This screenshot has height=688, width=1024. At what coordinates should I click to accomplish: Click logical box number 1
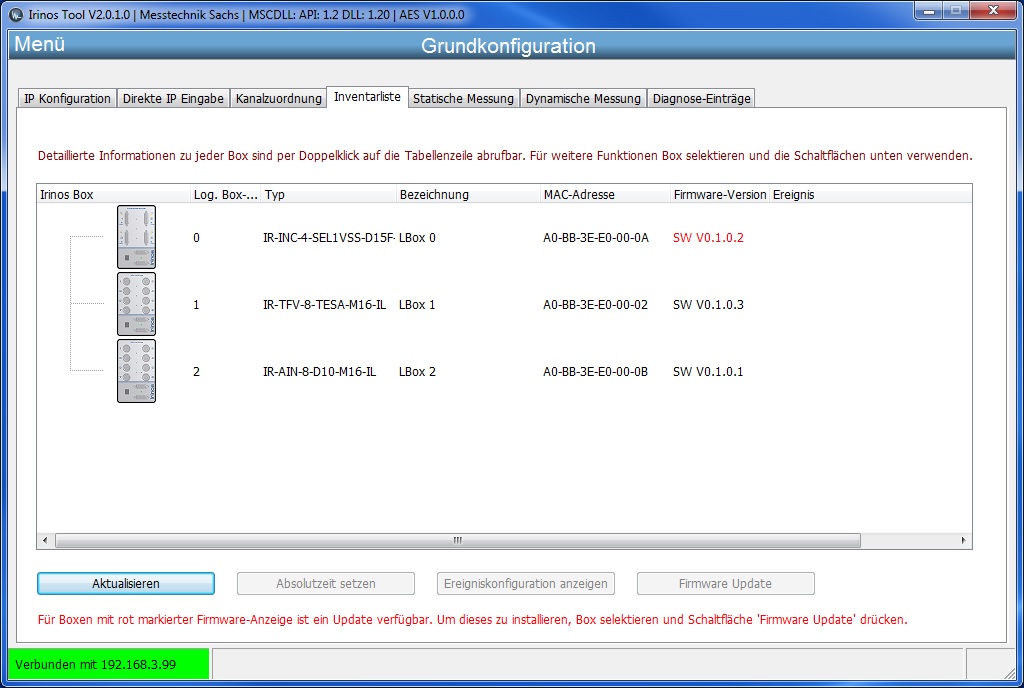[x=196, y=305]
